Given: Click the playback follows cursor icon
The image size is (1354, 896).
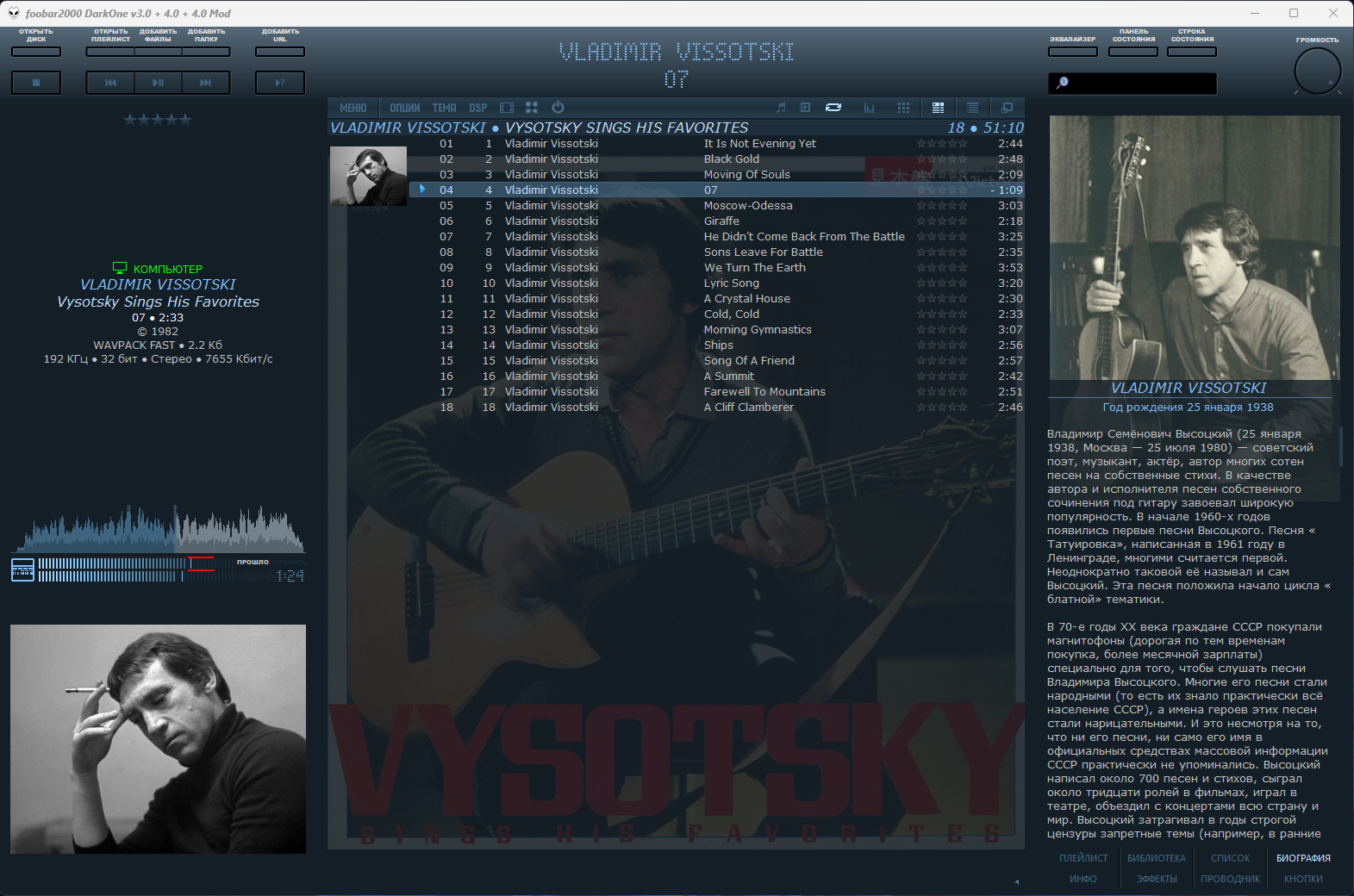Looking at the screenshot, I should (x=805, y=108).
